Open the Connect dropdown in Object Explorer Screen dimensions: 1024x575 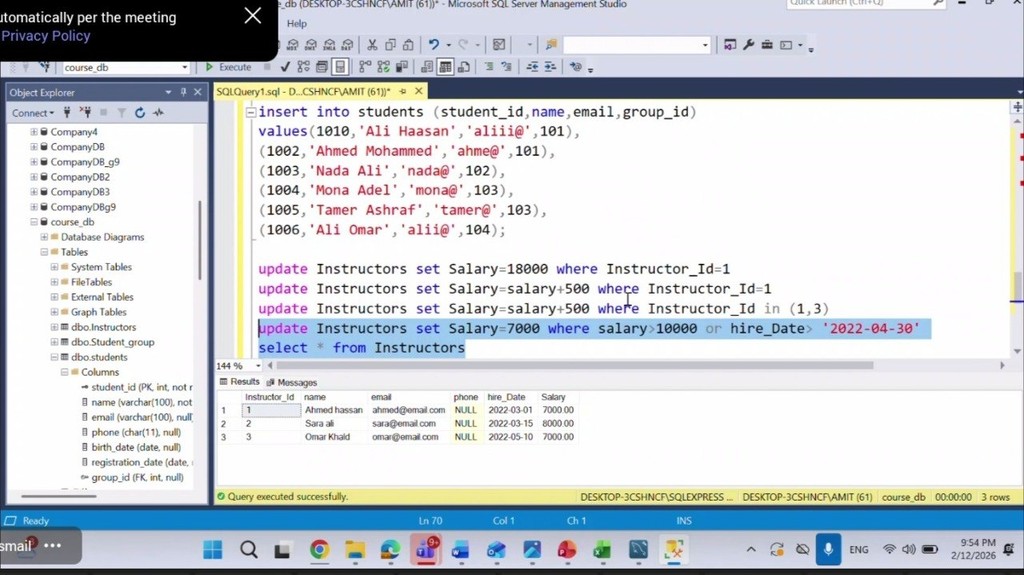pos(33,113)
